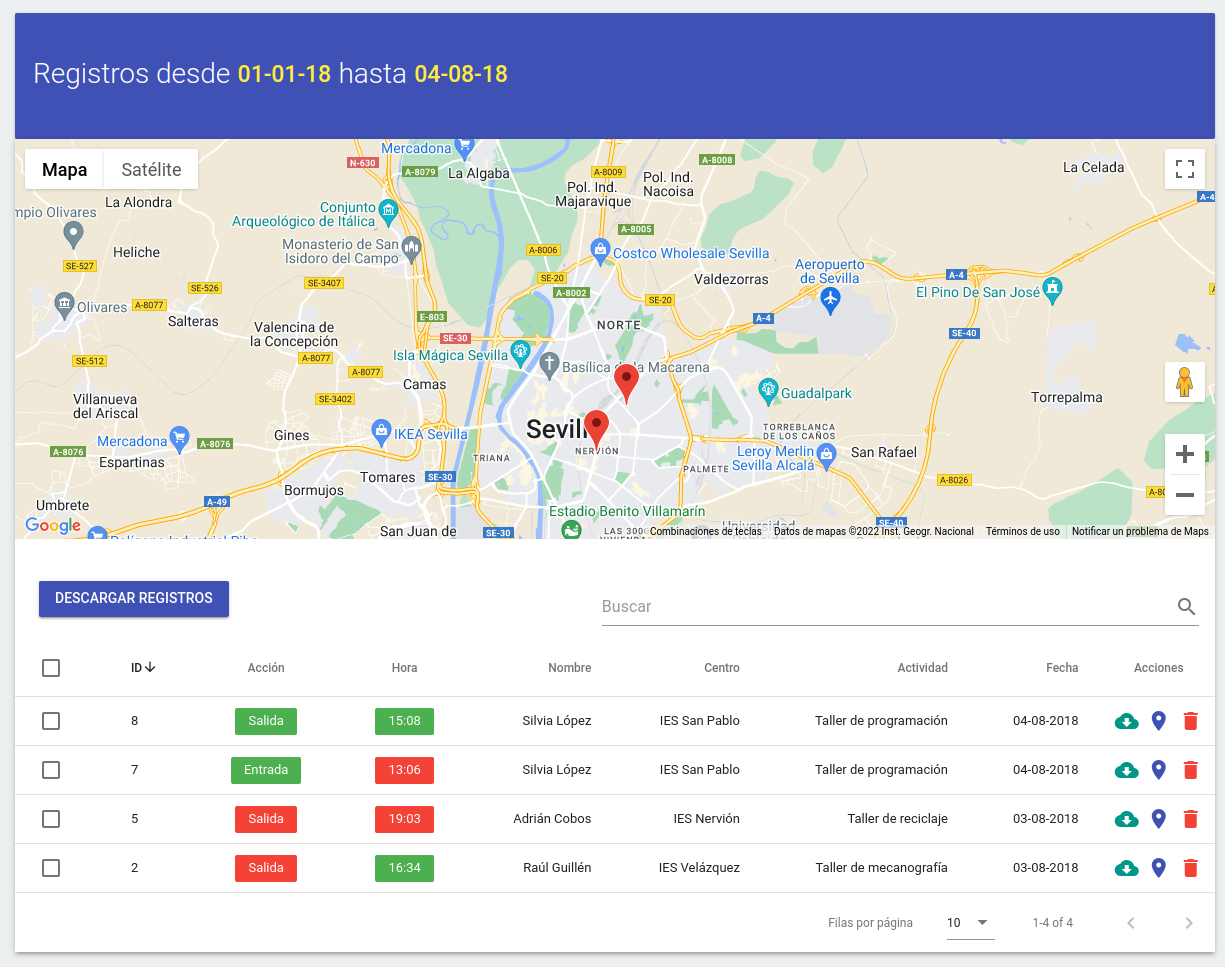
Task: Focus the Buscar search field
Action: pos(887,607)
